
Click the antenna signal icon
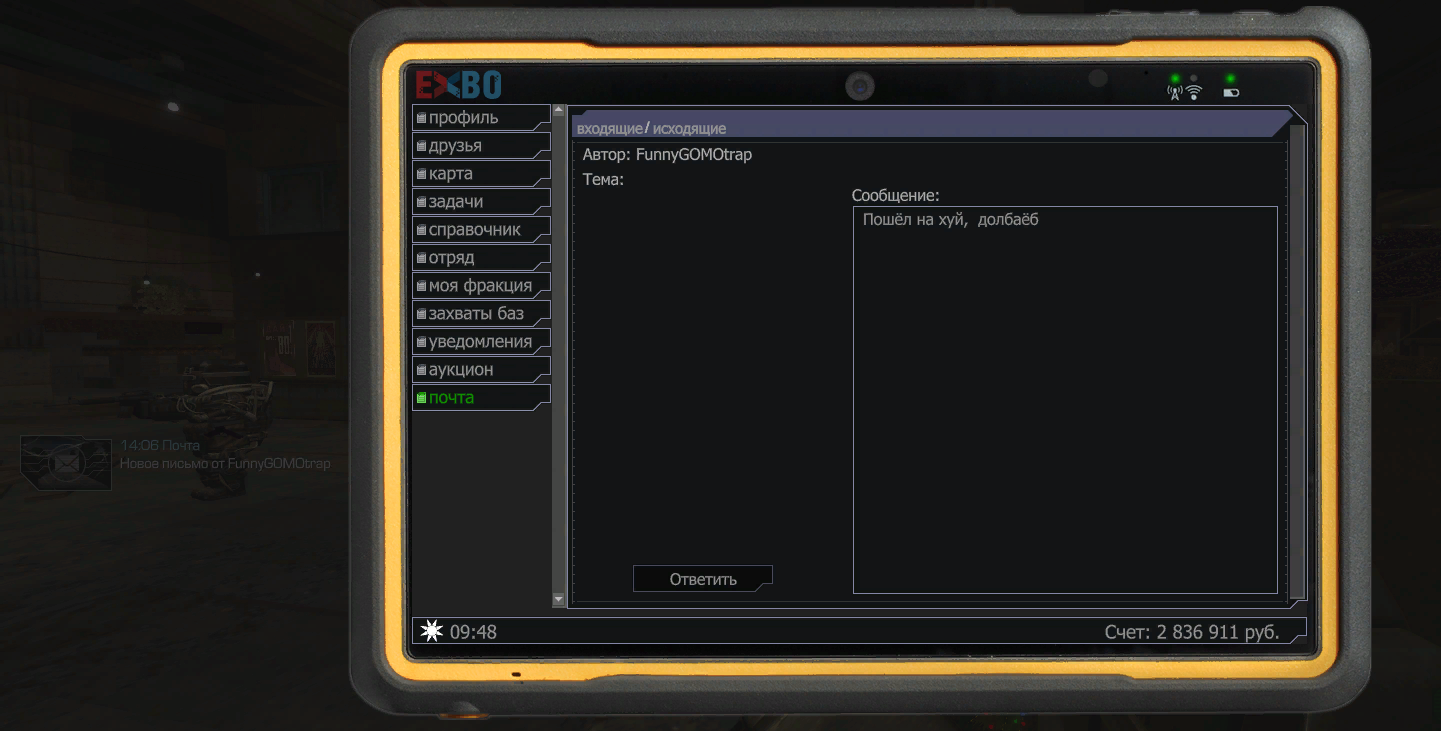[x=1175, y=93]
